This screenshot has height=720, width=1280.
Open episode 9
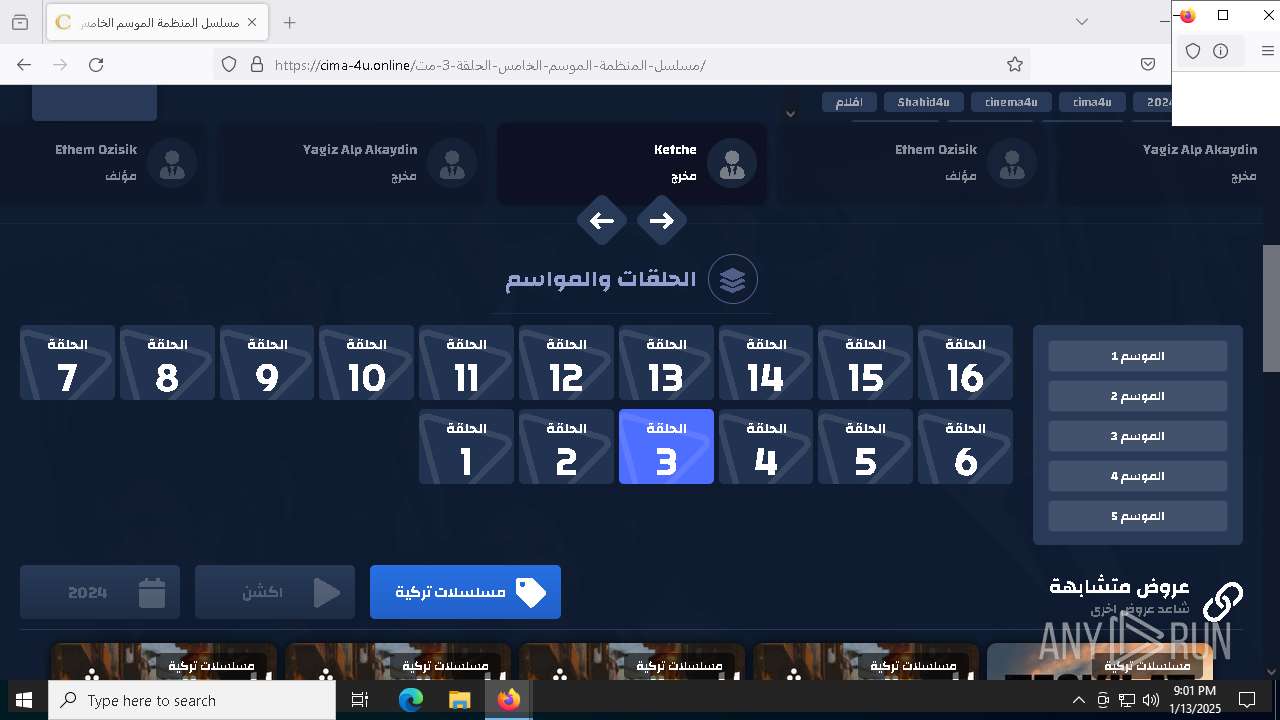pos(267,363)
